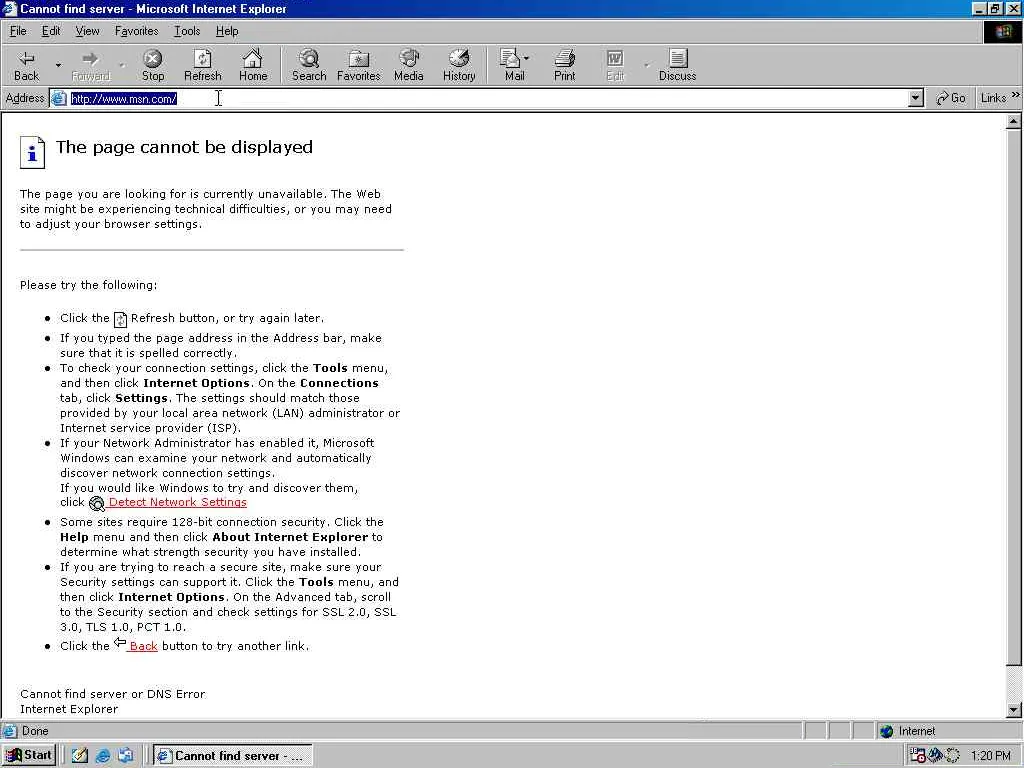The height and width of the screenshot is (768, 1024).
Task: Open the View menu
Action: coord(88,31)
